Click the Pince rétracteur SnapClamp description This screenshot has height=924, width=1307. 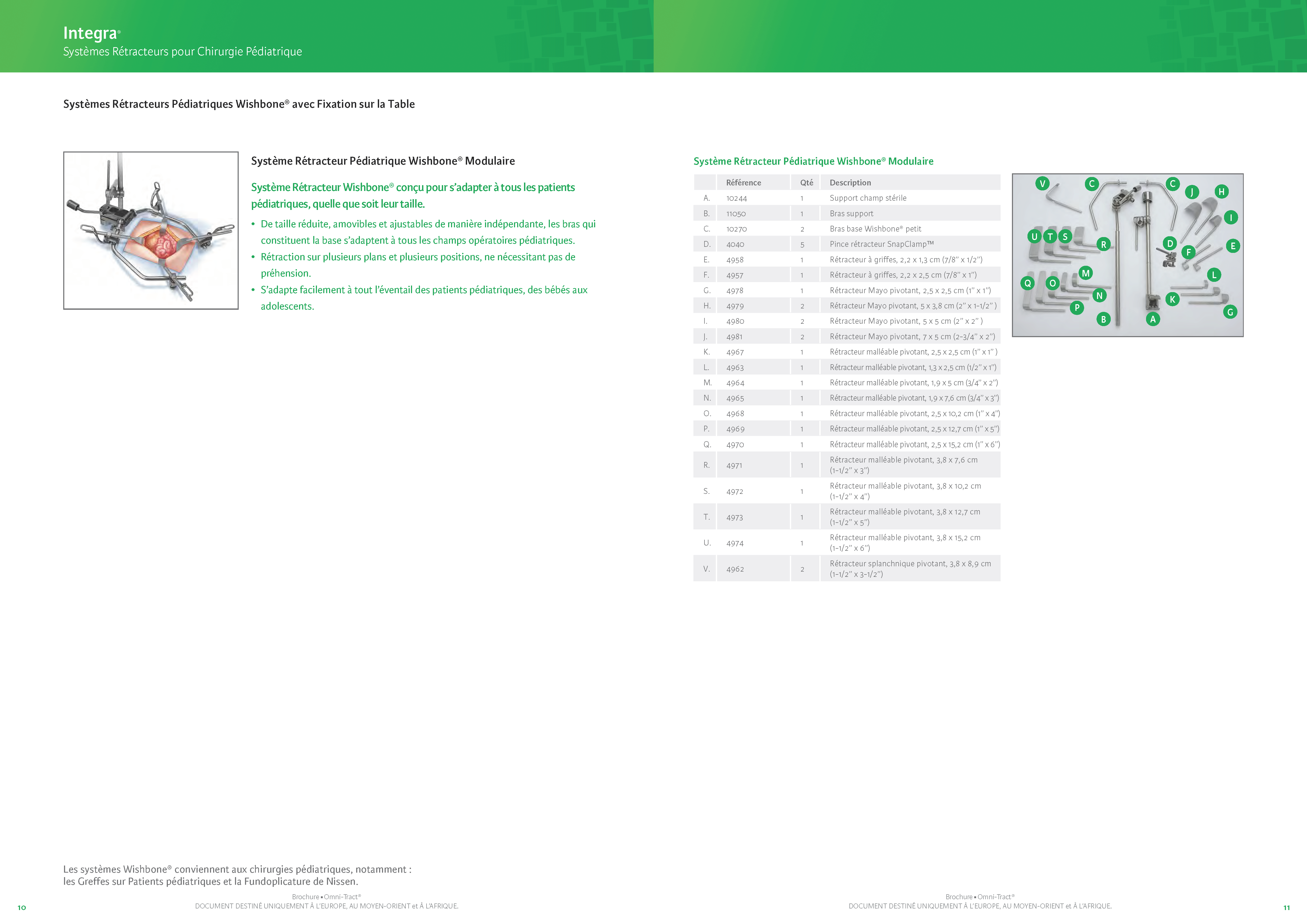(881, 244)
